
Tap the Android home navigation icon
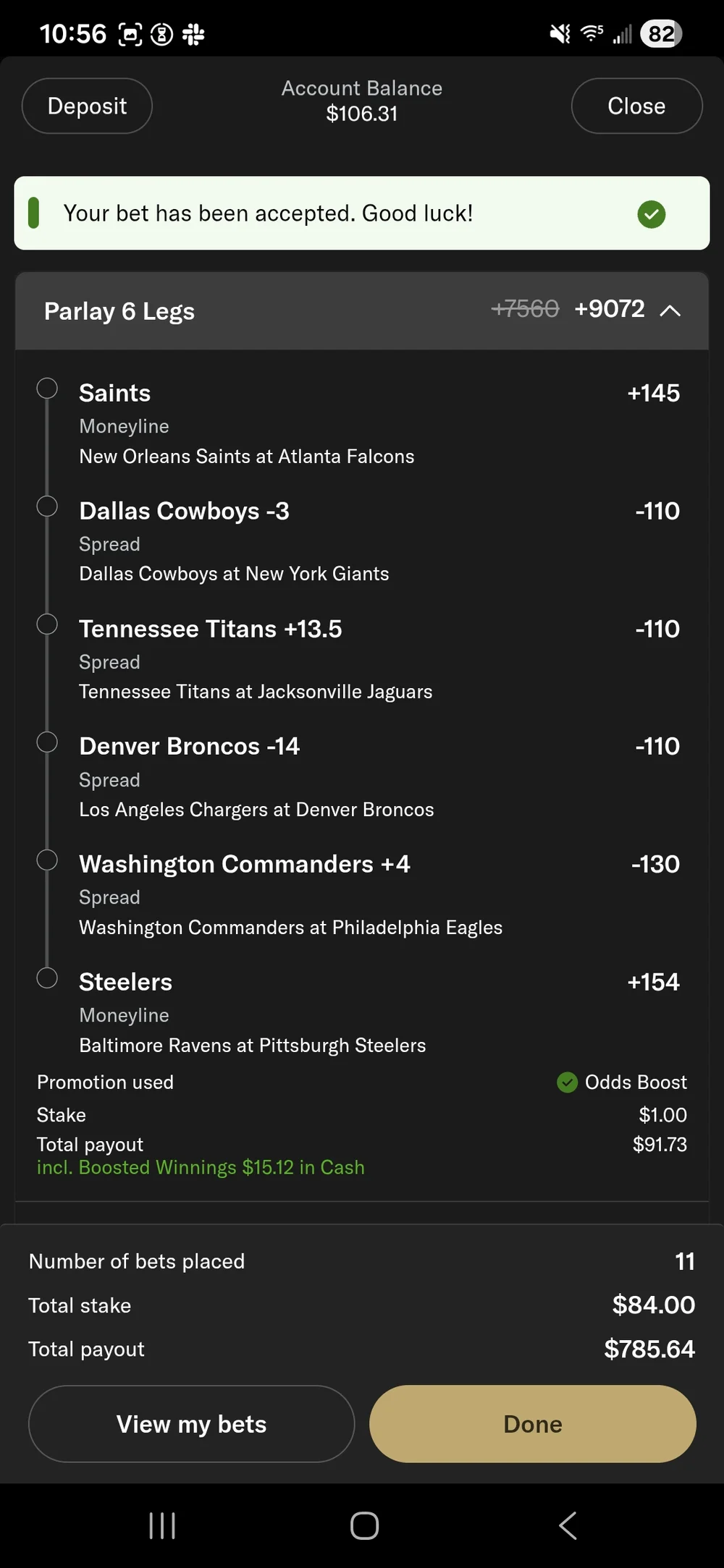pyautogui.click(x=364, y=1525)
